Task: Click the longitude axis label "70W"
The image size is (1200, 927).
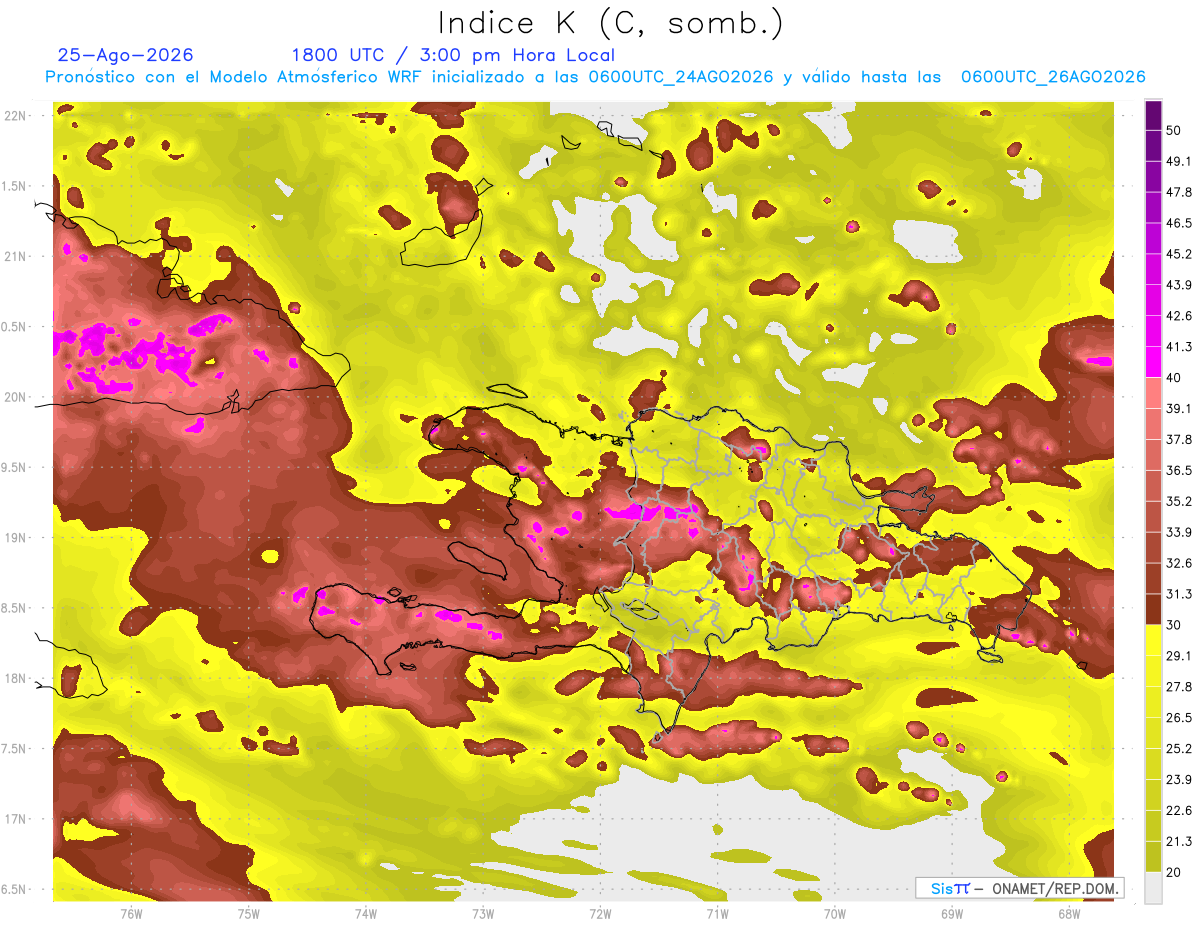Action: 835,914
